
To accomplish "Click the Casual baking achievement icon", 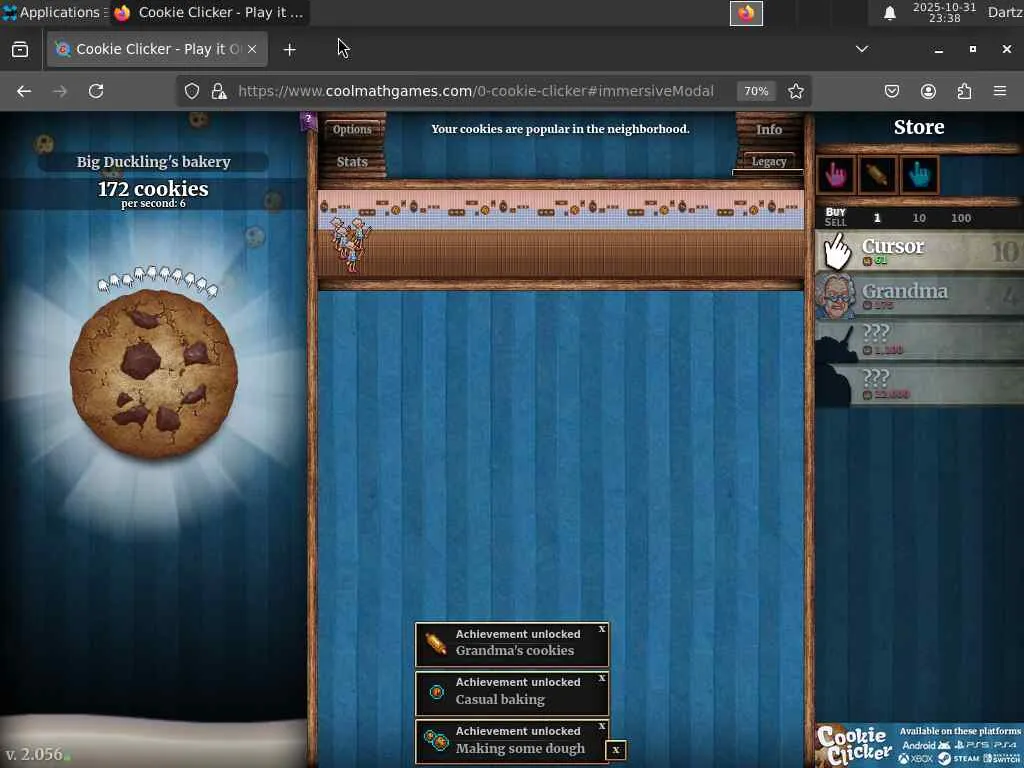I will [x=436, y=692].
